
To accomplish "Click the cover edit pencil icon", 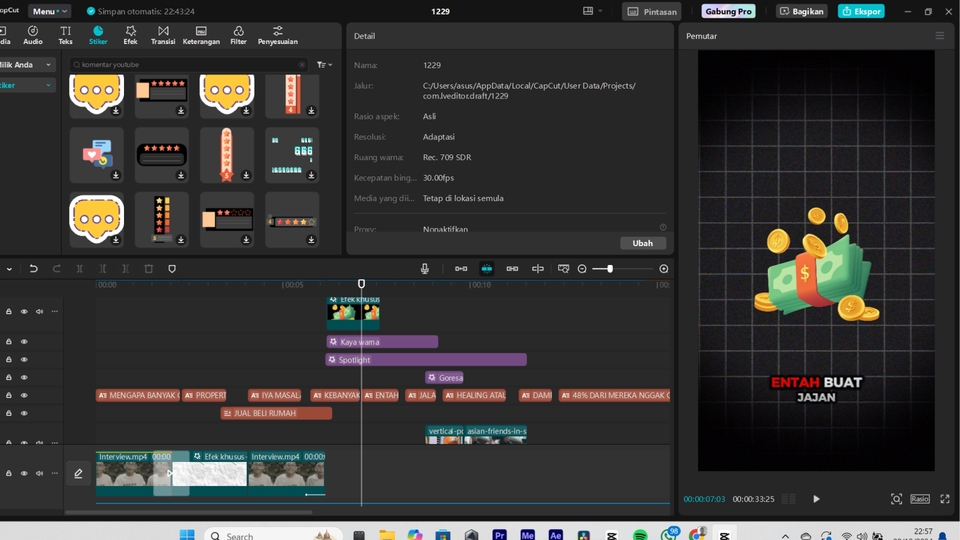I will pyautogui.click(x=78, y=473).
